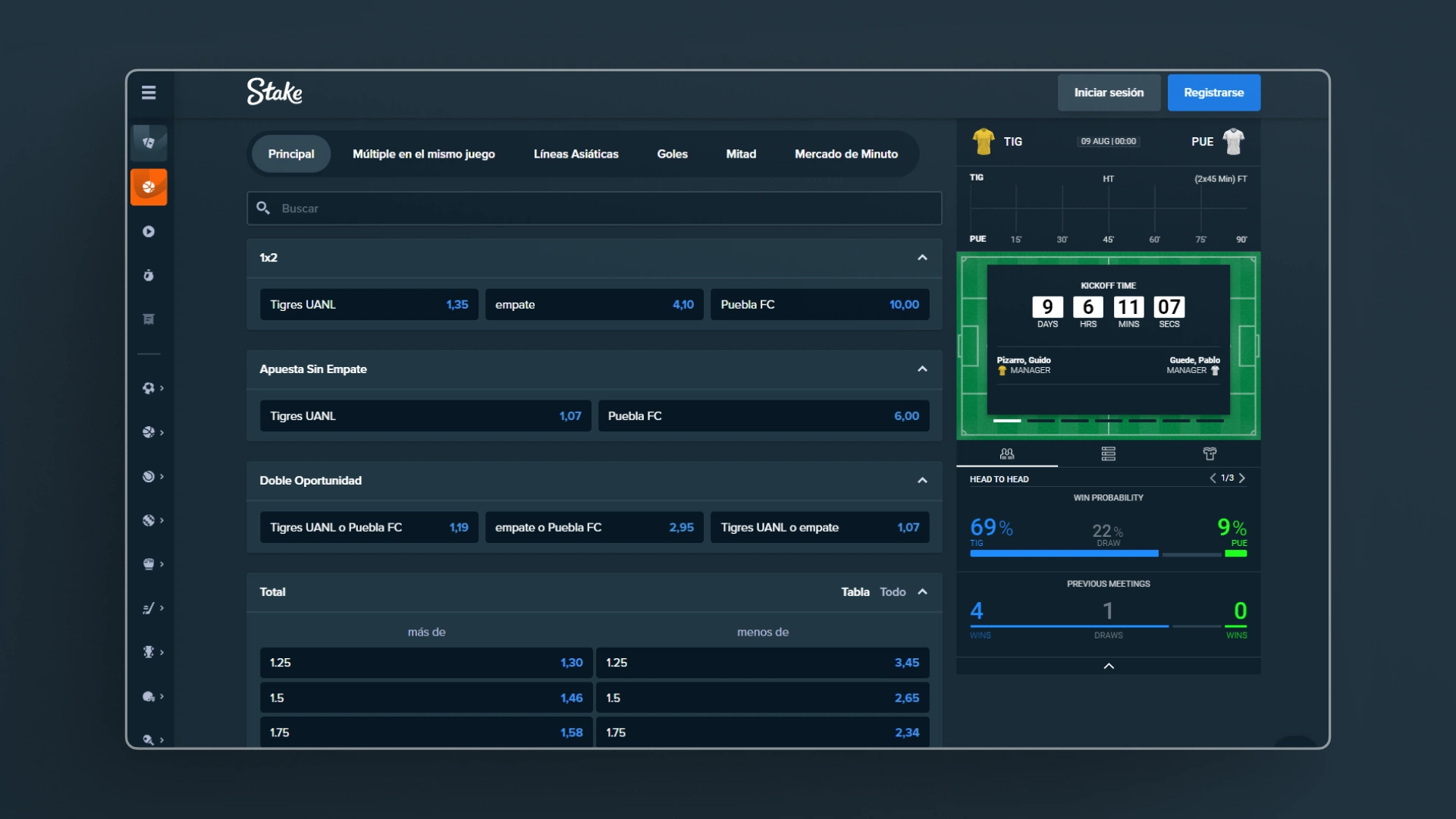Pick Tigres UANL o Puebla FC 1,19
This screenshot has width=1456, height=819.
pyautogui.click(x=369, y=527)
